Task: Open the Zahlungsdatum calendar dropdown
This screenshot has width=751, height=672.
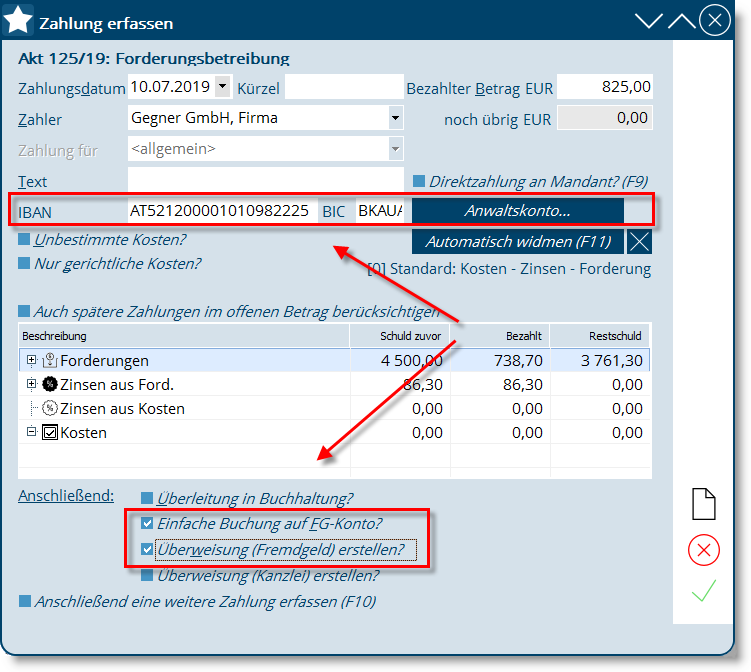Action: (x=222, y=87)
